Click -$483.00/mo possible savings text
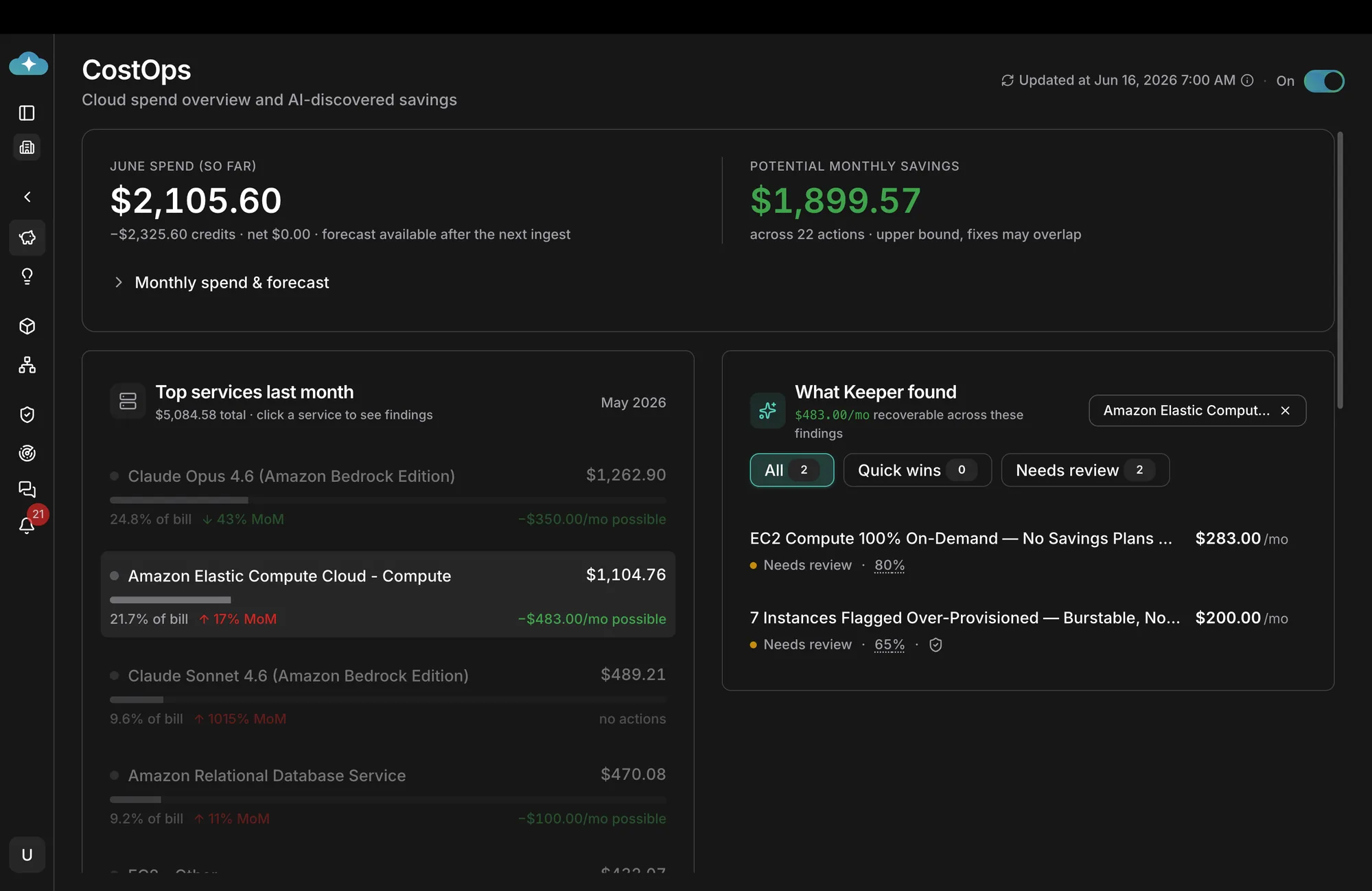The height and width of the screenshot is (891, 1372). [592, 618]
